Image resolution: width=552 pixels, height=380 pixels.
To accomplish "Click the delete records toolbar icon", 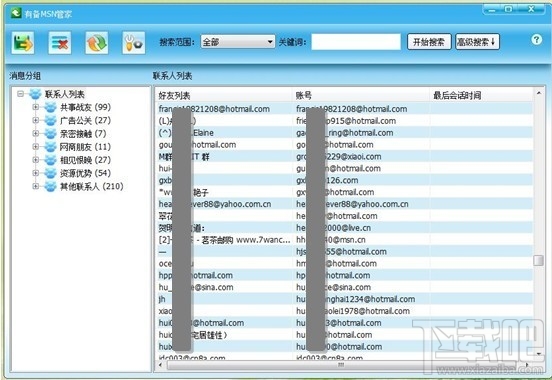I will pos(59,43).
